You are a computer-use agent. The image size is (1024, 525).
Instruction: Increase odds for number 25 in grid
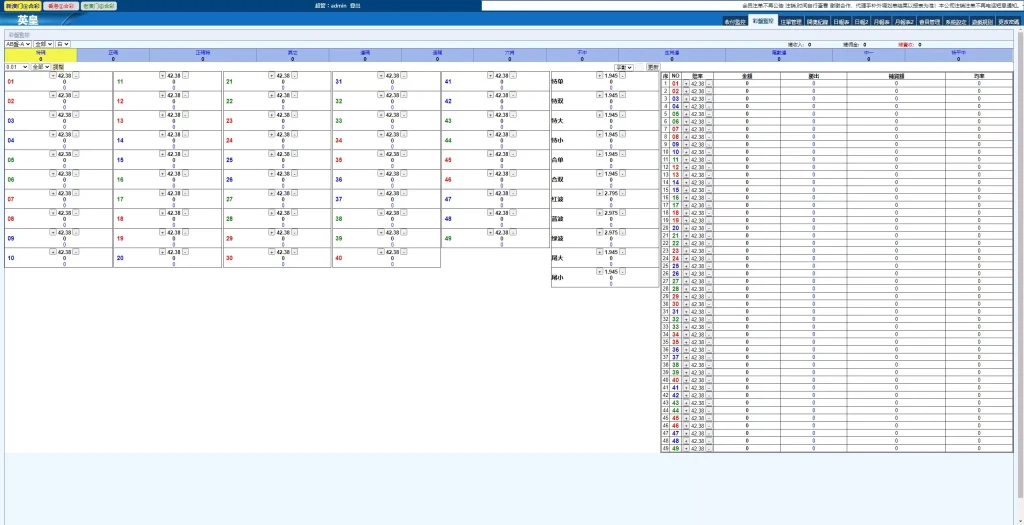(272, 154)
